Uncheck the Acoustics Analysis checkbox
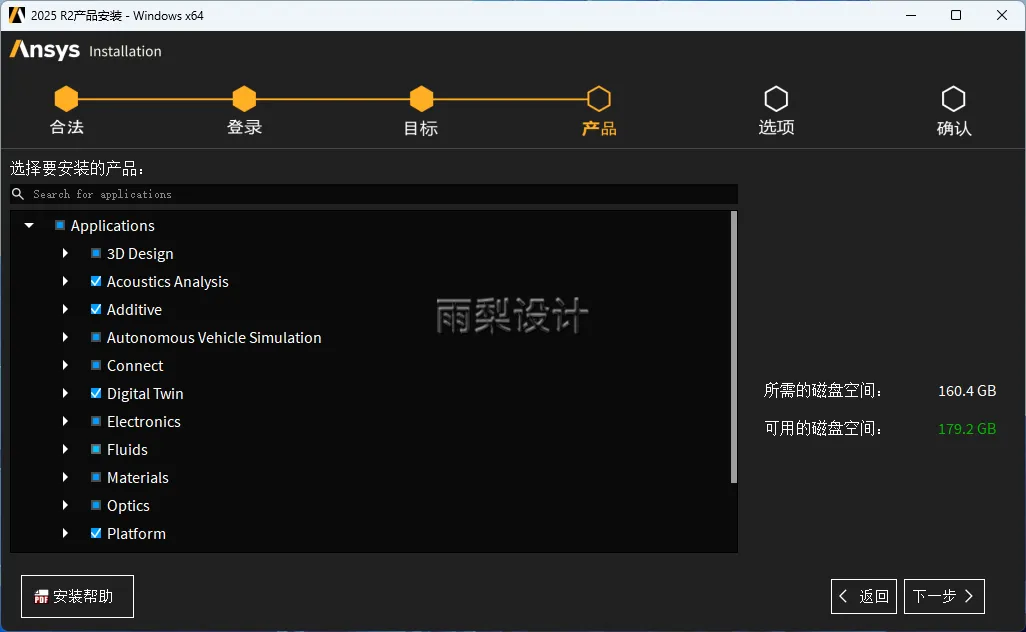1026x632 pixels. click(x=96, y=281)
